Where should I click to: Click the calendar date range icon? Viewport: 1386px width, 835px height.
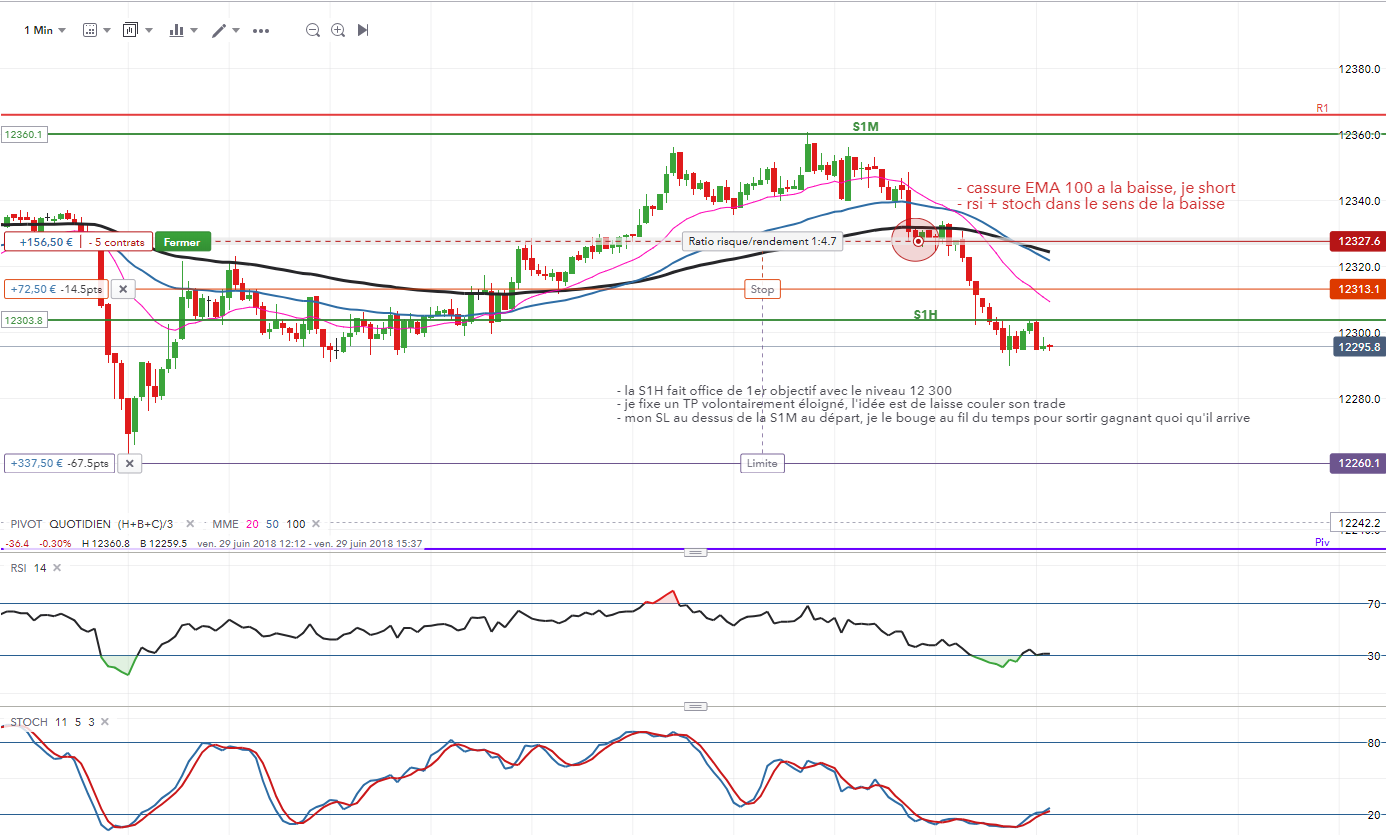pos(89,30)
